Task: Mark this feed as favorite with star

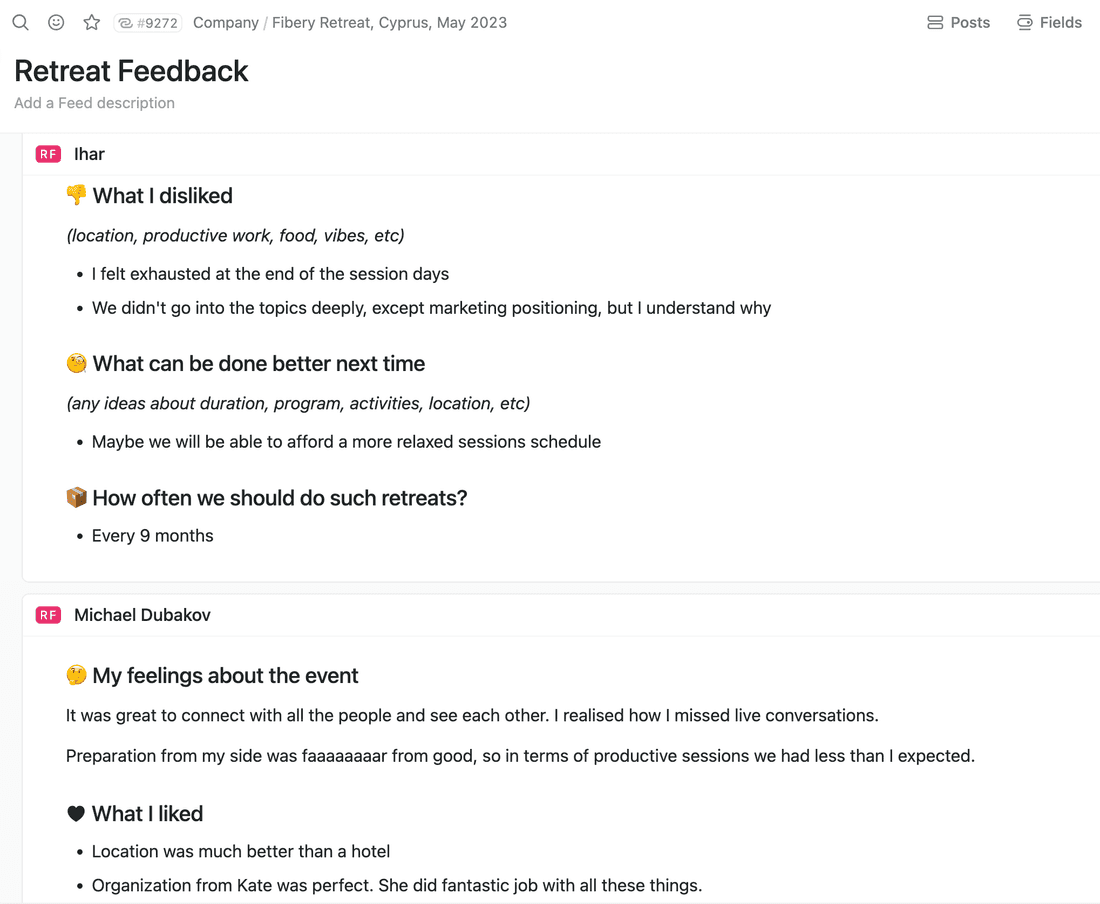Action: click(92, 22)
